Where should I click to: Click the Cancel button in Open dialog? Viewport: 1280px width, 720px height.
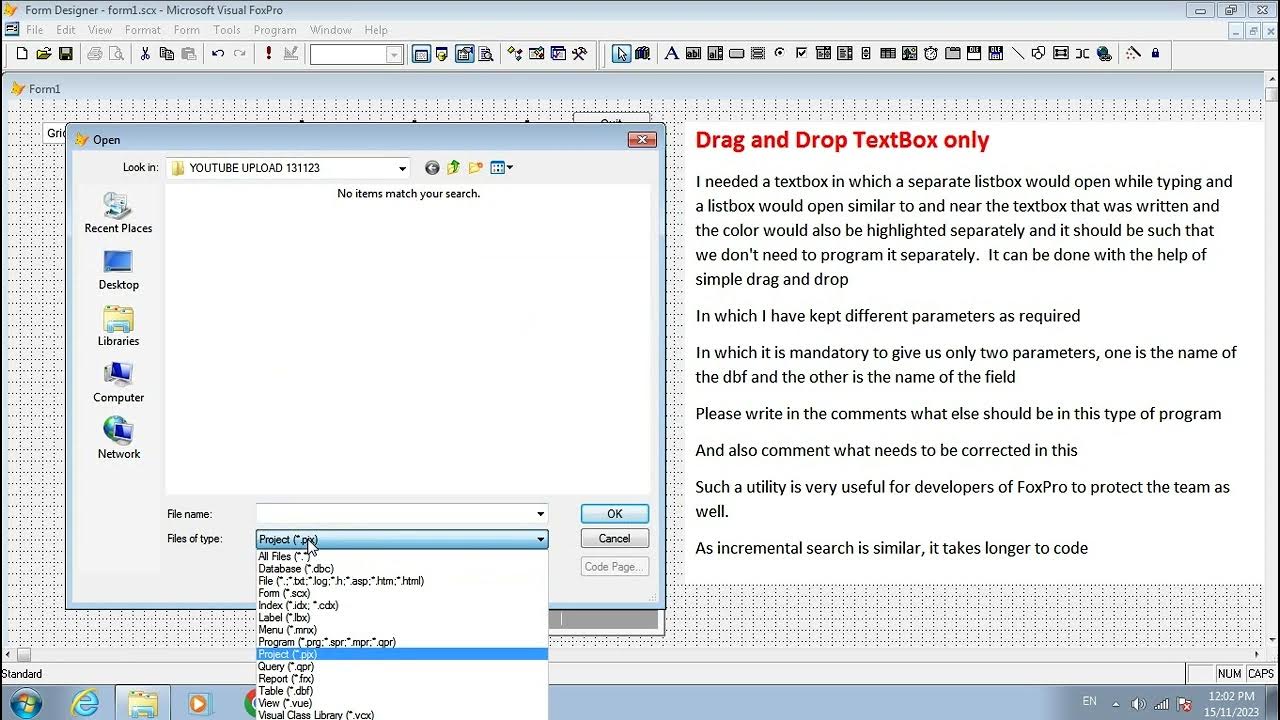coord(614,538)
